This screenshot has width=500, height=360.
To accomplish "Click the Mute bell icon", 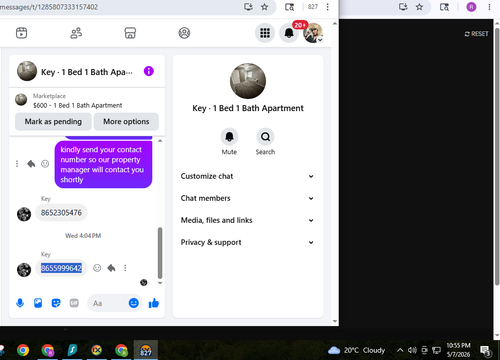I will click(x=229, y=137).
